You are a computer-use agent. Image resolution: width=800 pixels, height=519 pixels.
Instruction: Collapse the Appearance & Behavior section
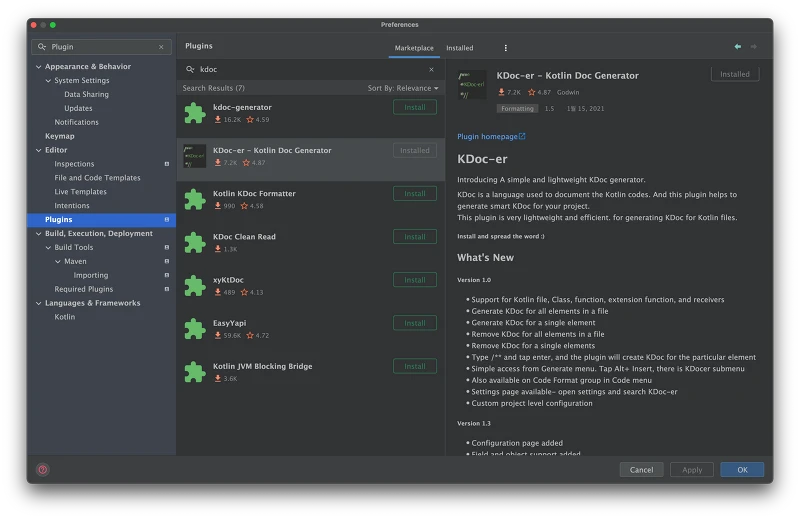tap(39, 67)
